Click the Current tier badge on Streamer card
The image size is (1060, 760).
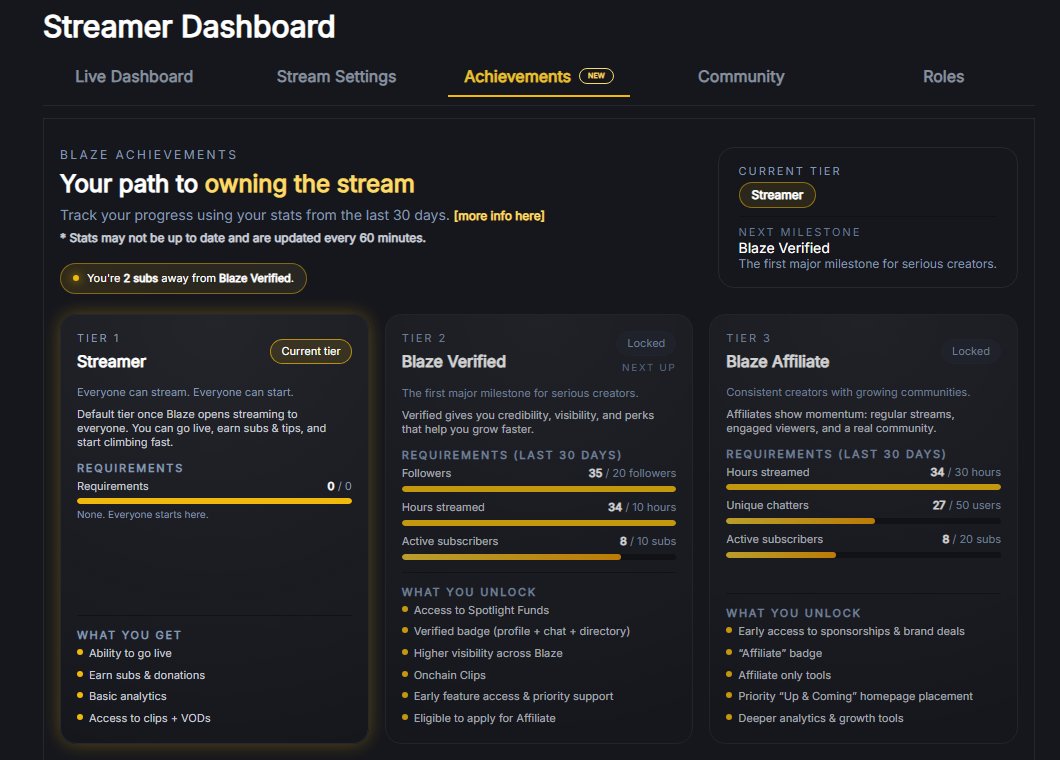point(311,351)
